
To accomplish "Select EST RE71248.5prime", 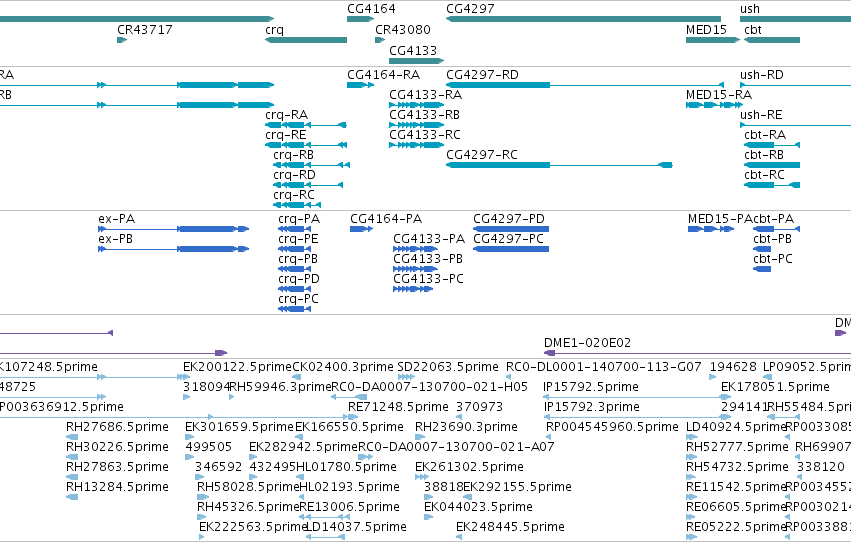I will (x=398, y=407).
